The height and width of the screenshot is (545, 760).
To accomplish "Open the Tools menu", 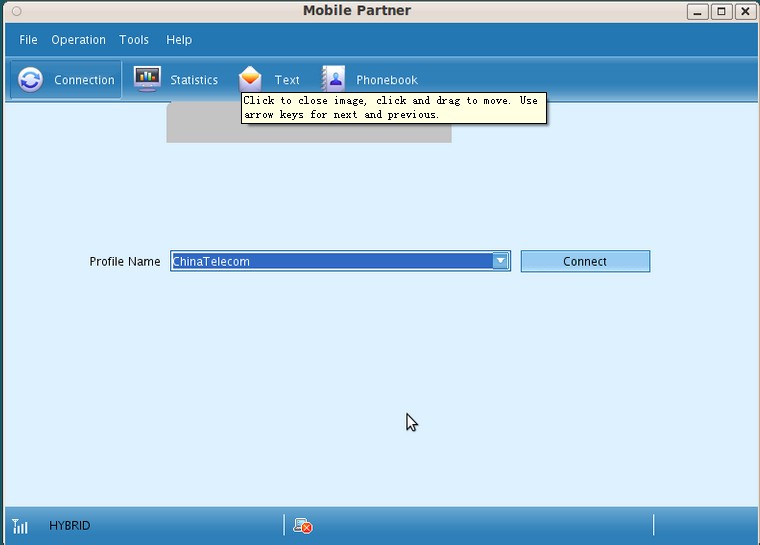I will pos(134,40).
